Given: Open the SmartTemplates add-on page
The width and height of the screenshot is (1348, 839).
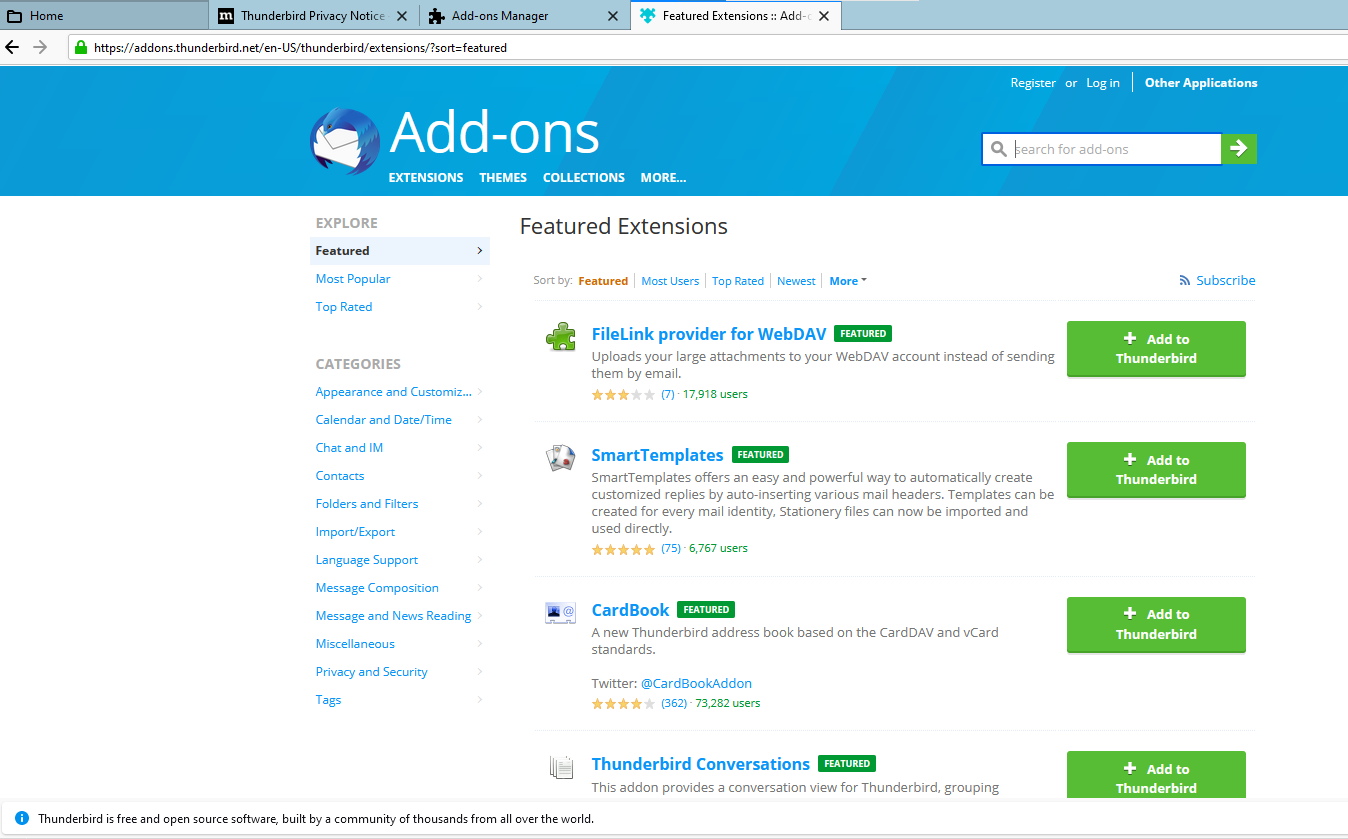Looking at the screenshot, I should 657,455.
